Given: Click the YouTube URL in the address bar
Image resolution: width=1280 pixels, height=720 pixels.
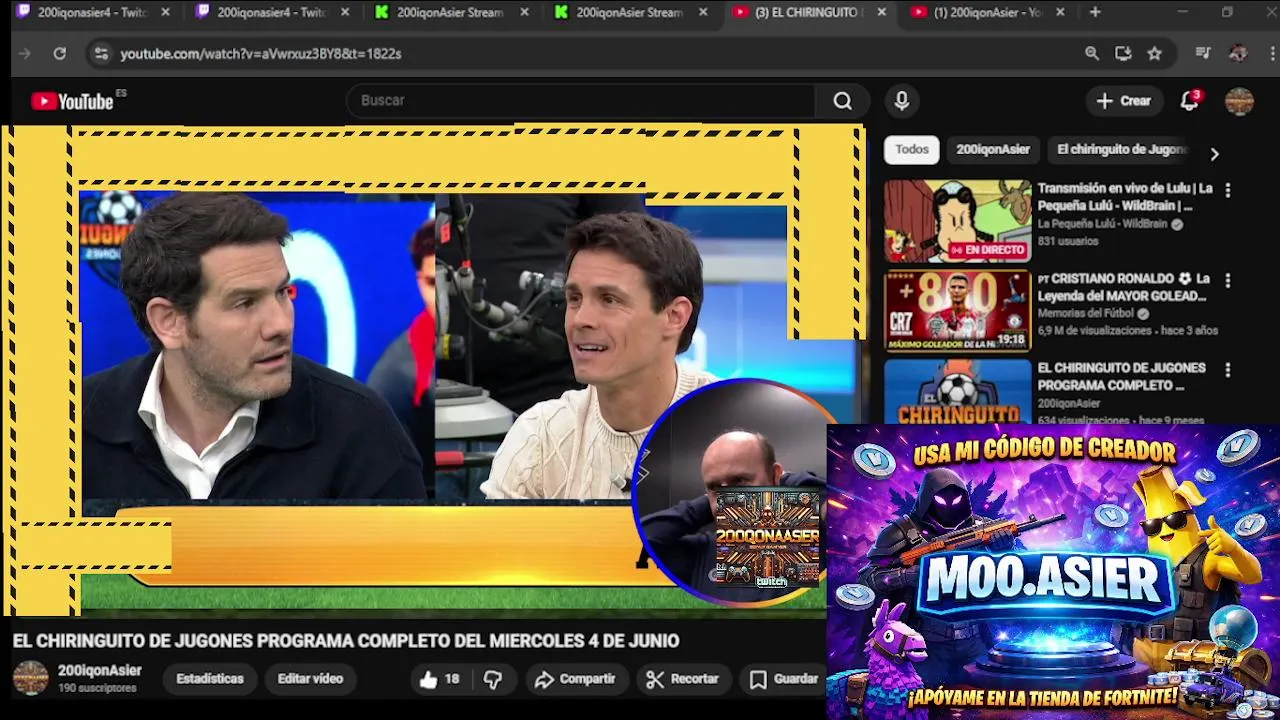Looking at the screenshot, I should click(261, 54).
